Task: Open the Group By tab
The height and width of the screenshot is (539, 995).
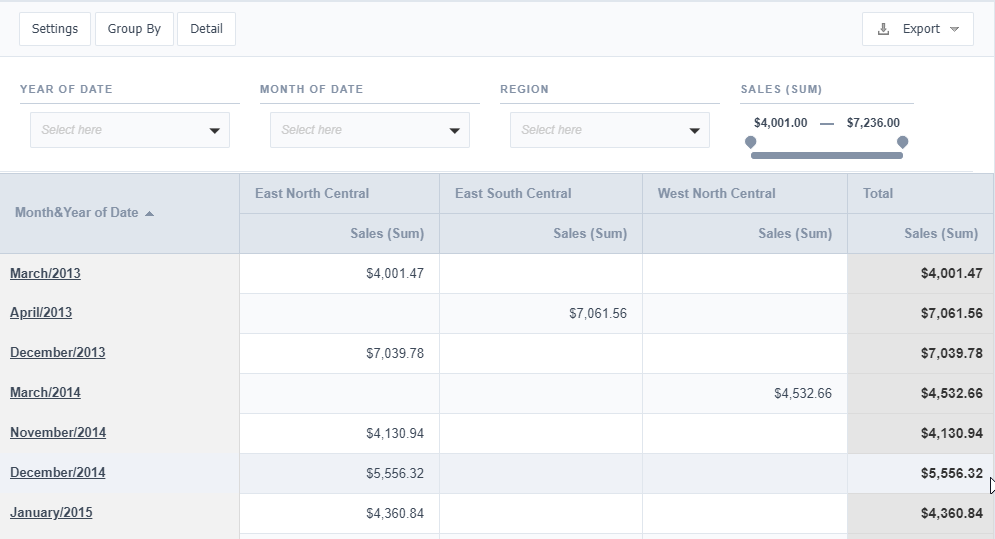Action: [x=134, y=29]
